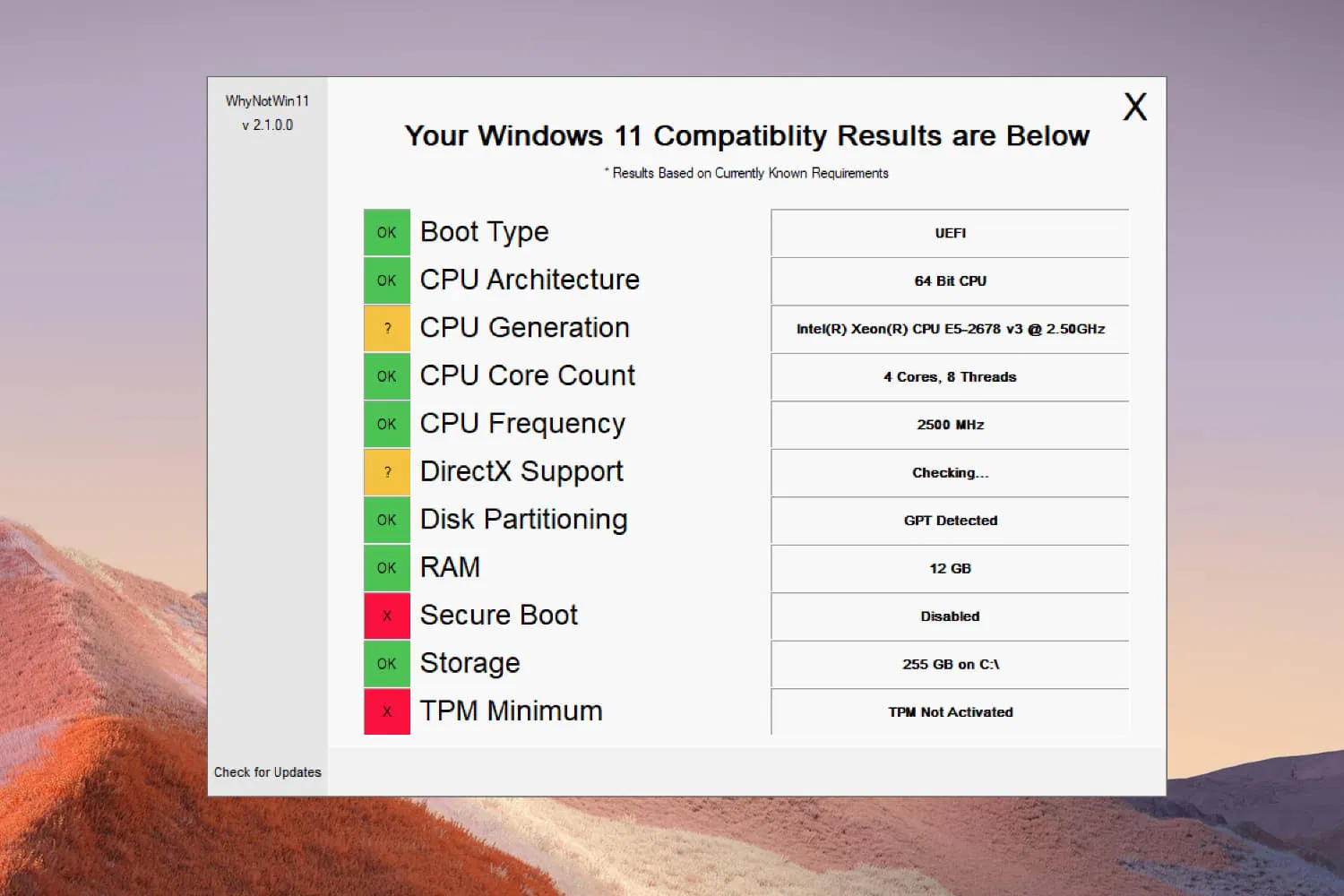Select the TPM Not Activated result
Screen dimensions: 1344x896
point(951,712)
